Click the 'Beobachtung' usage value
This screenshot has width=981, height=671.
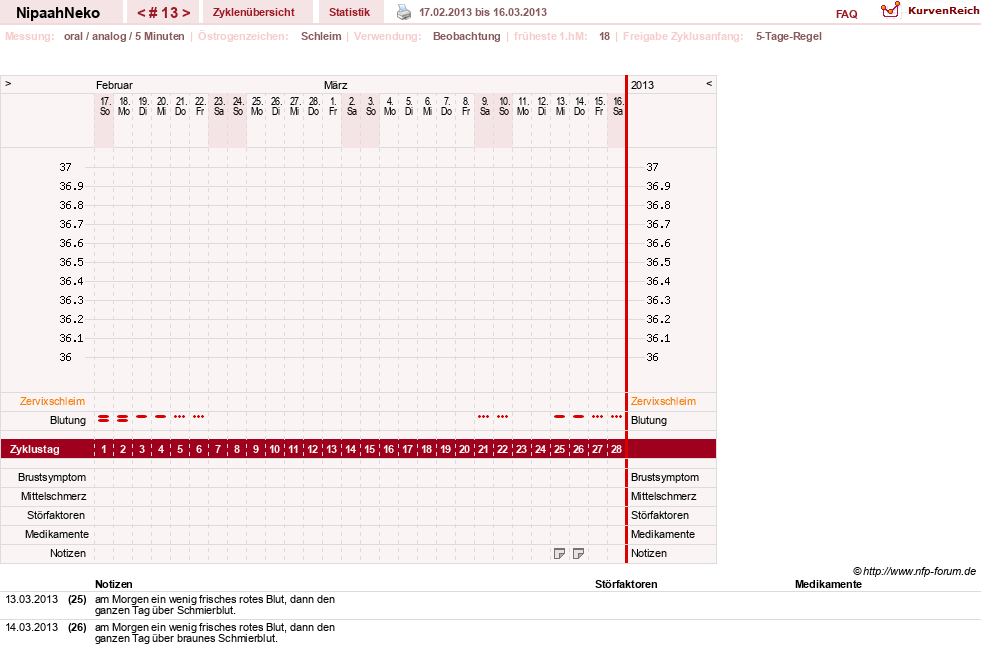coord(467,36)
